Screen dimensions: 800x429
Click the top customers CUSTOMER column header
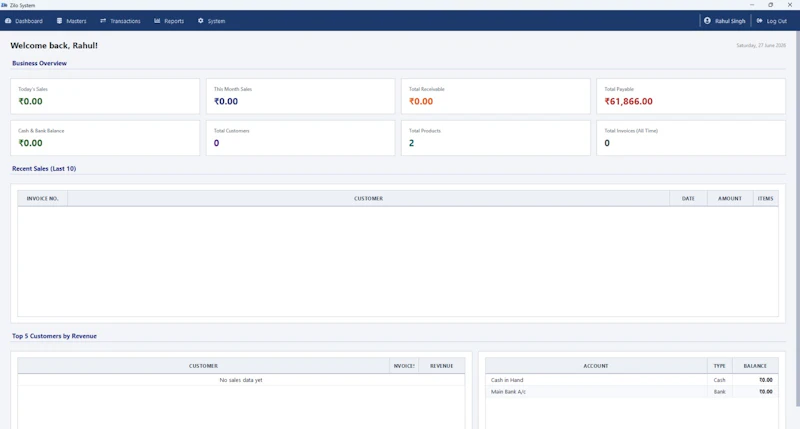204,366
